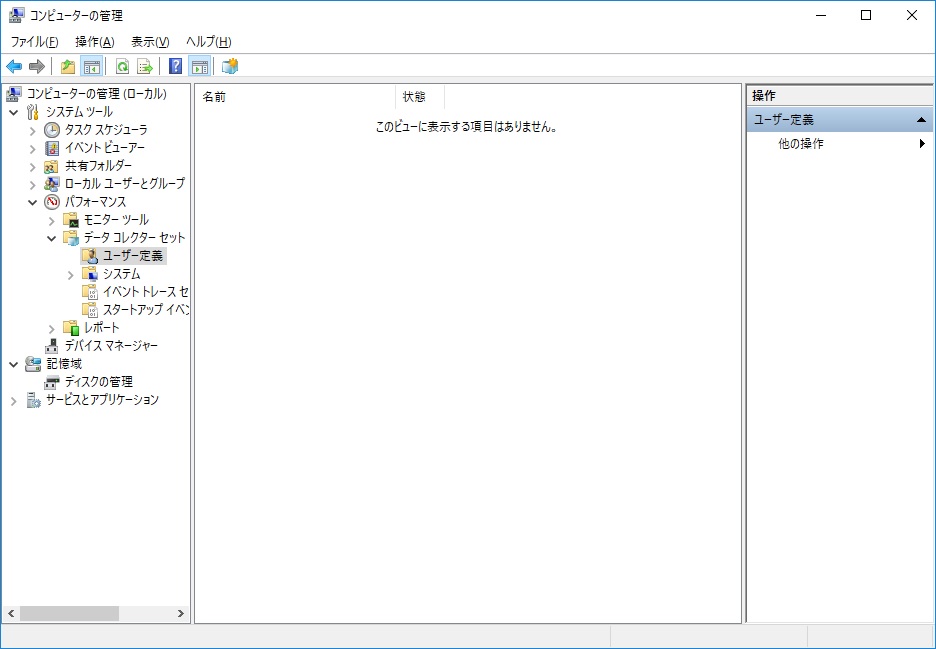Image resolution: width=936 pixels, height=649 pixels.
Task: Expand the タスク スケジューラ node
Action: (x=33, y=130)
